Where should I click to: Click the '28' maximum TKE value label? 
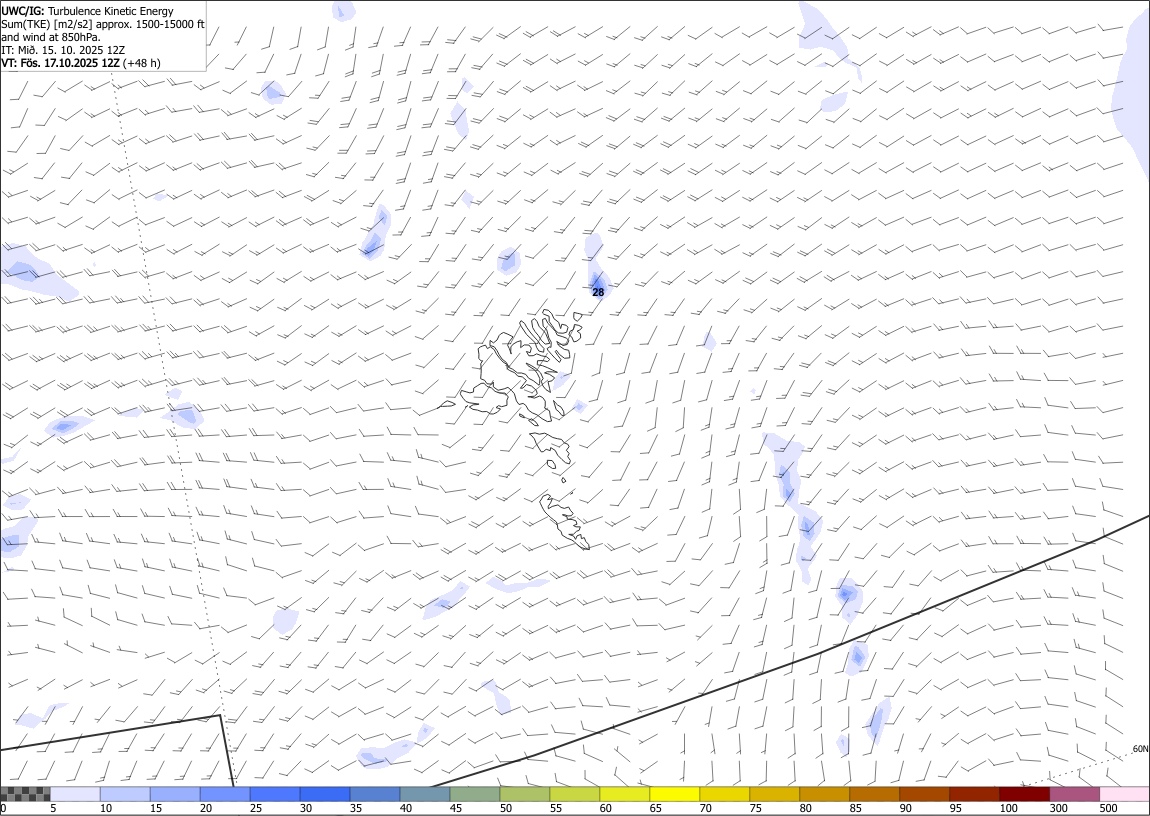click(598, 293)
